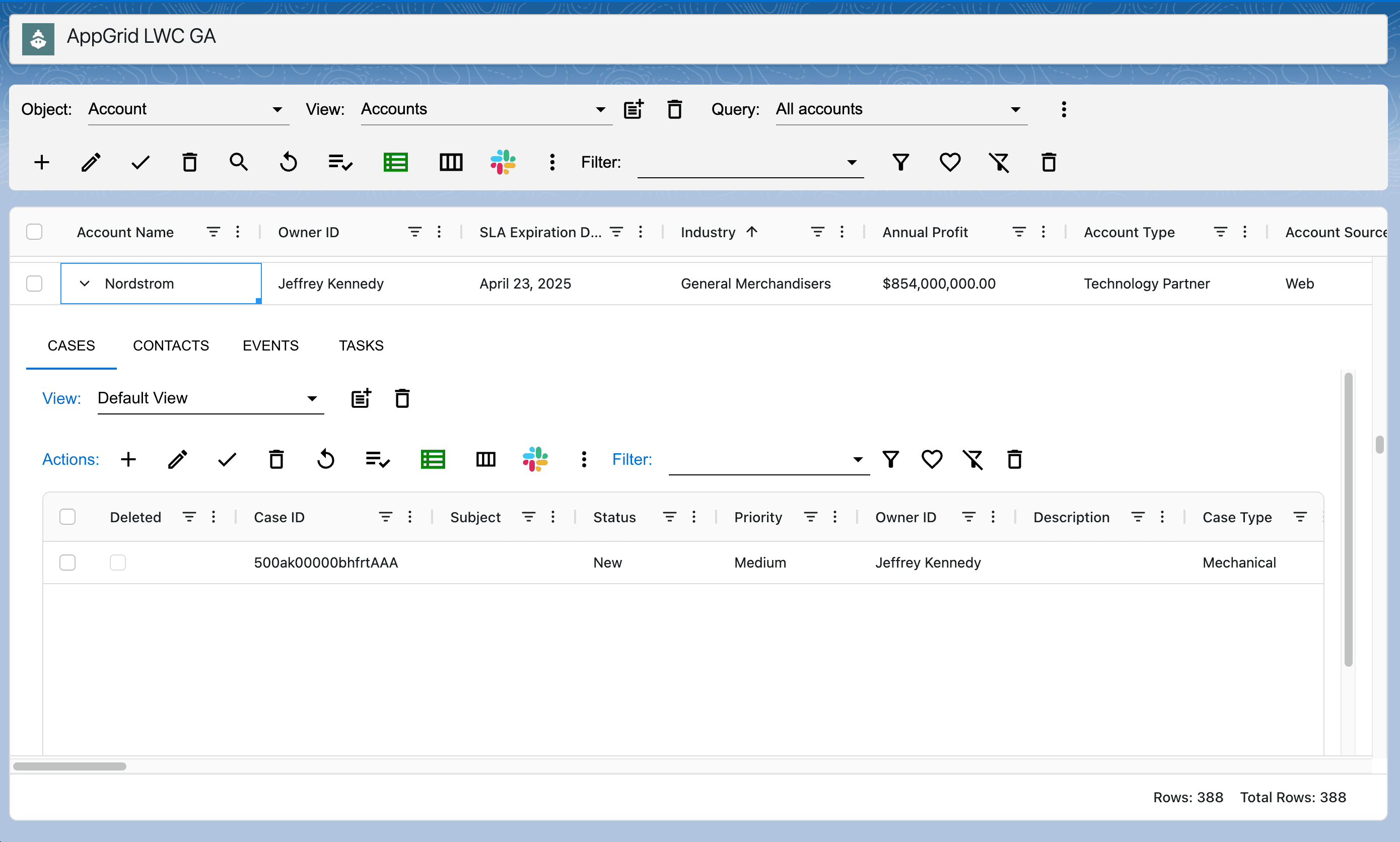Sort by the Industry column header

708,232
